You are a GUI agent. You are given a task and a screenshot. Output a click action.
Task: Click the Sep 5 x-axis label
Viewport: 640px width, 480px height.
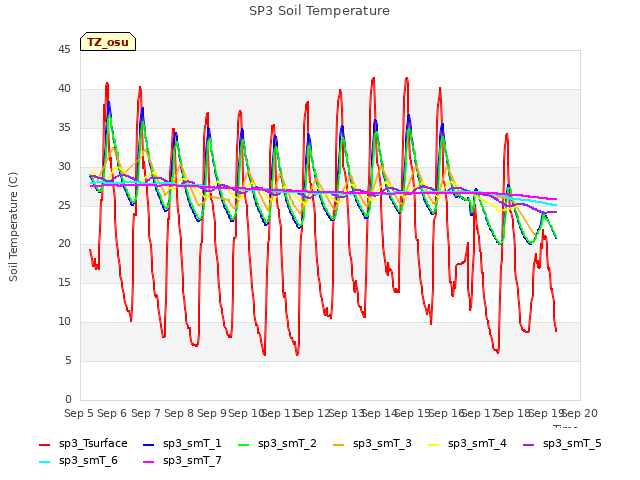[79, 413]
